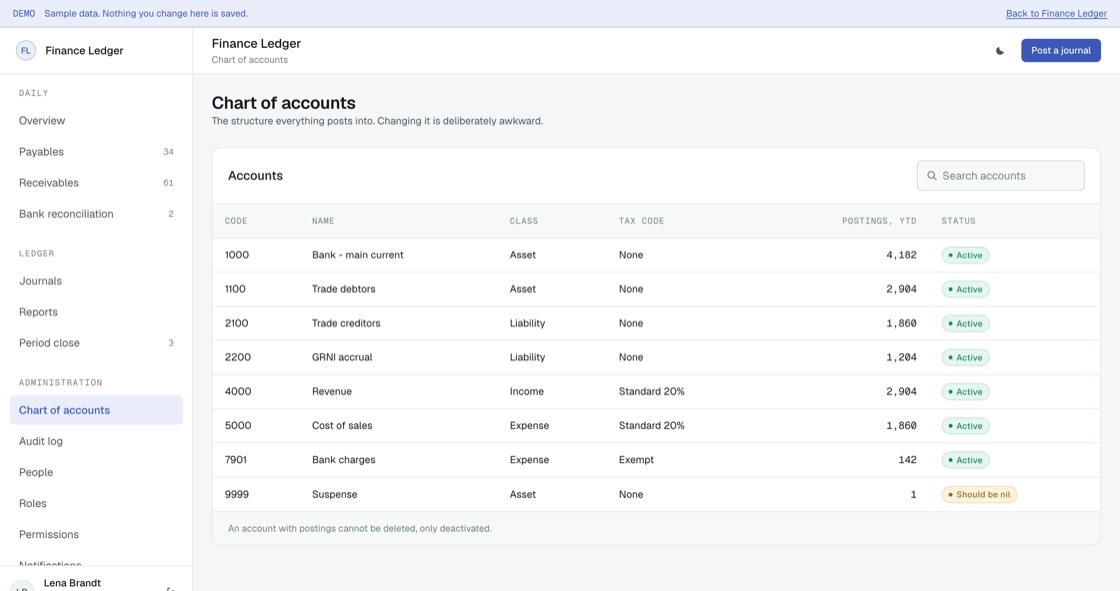Click the 4,182 postings value

click(x=901, y=255)
